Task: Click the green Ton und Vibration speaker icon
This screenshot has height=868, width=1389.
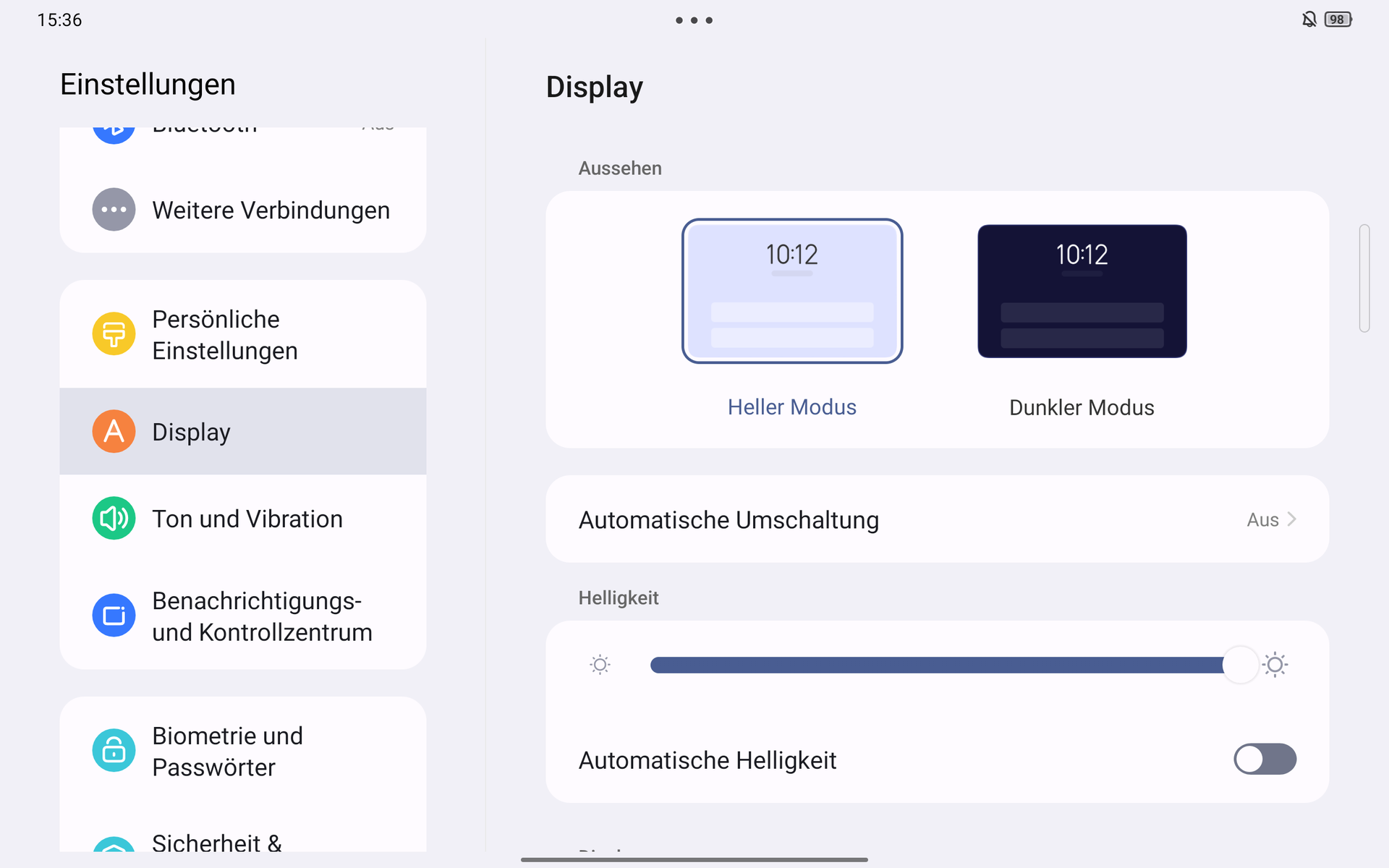Action: click(114, 518)
